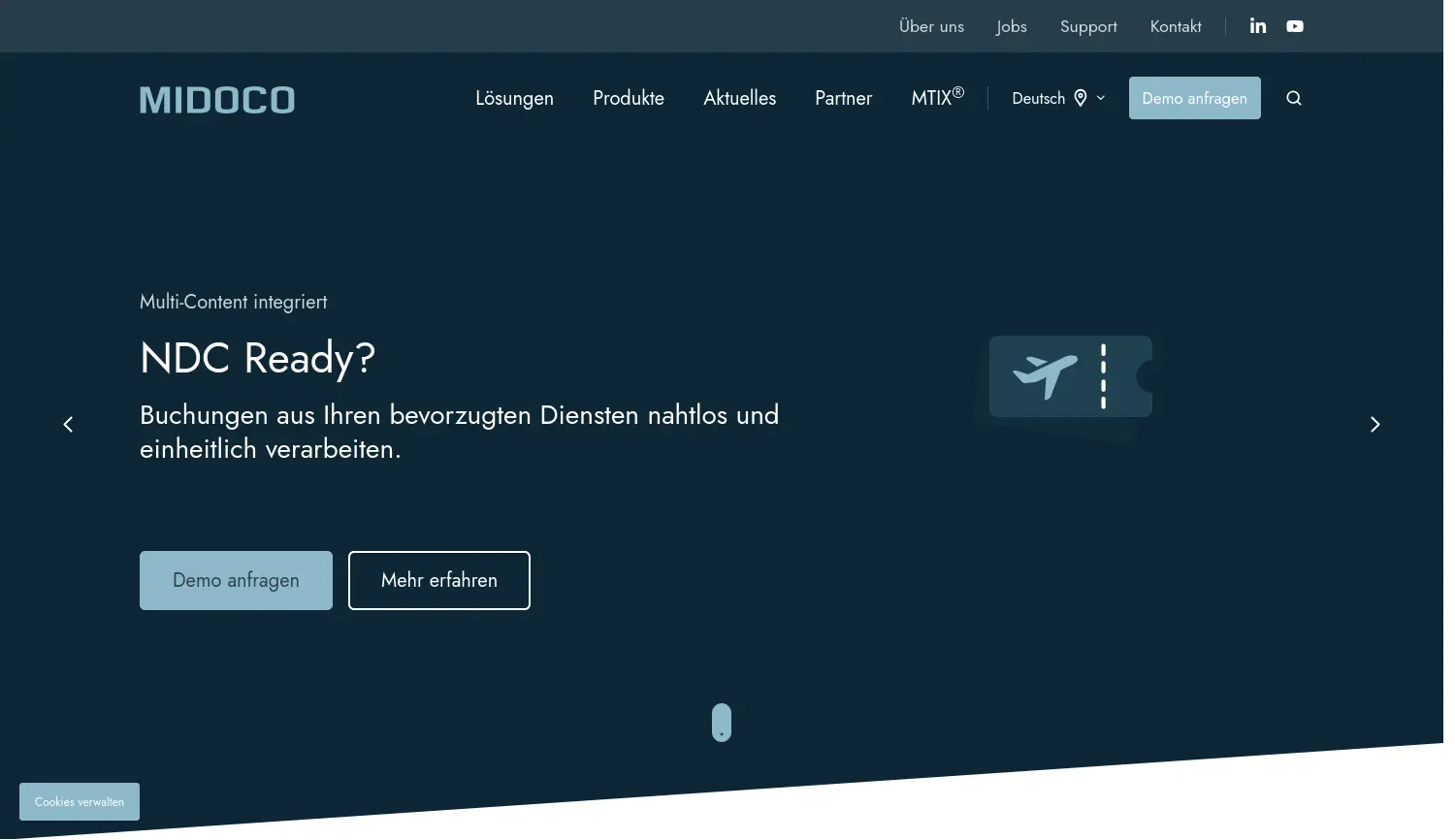Open the LinkedIn profile icon
Screen dimensions: 1455x840
(1258, 26)
